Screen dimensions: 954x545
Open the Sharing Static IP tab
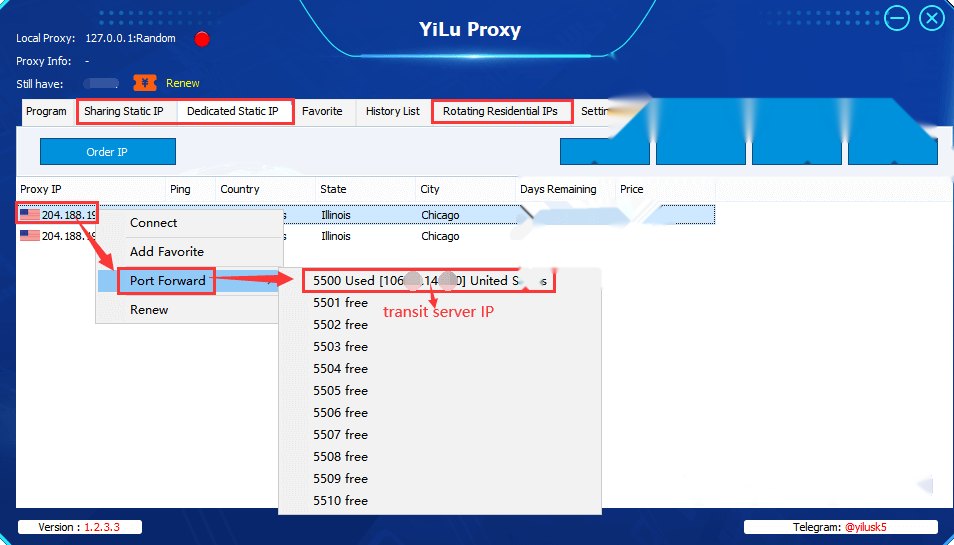pyautogui.click(x=124, y=111)
